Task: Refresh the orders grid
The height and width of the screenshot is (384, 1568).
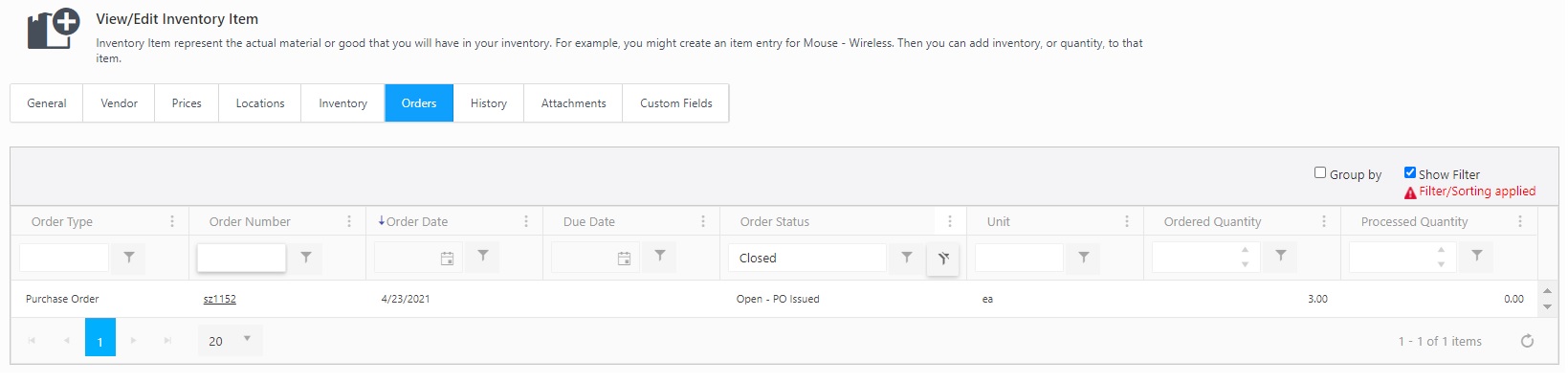Action: tap(1527, 341)
